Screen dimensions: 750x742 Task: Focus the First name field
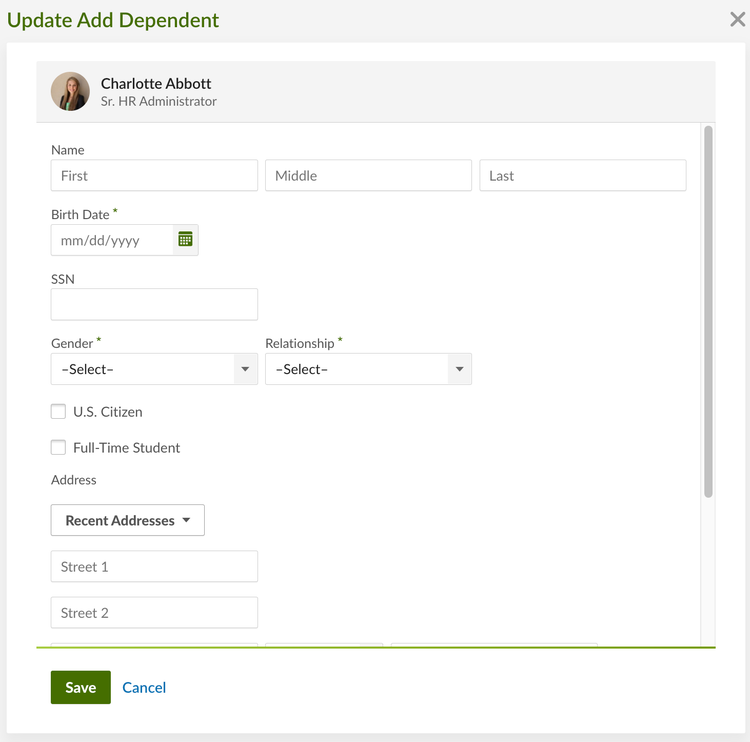click(154, 176)
